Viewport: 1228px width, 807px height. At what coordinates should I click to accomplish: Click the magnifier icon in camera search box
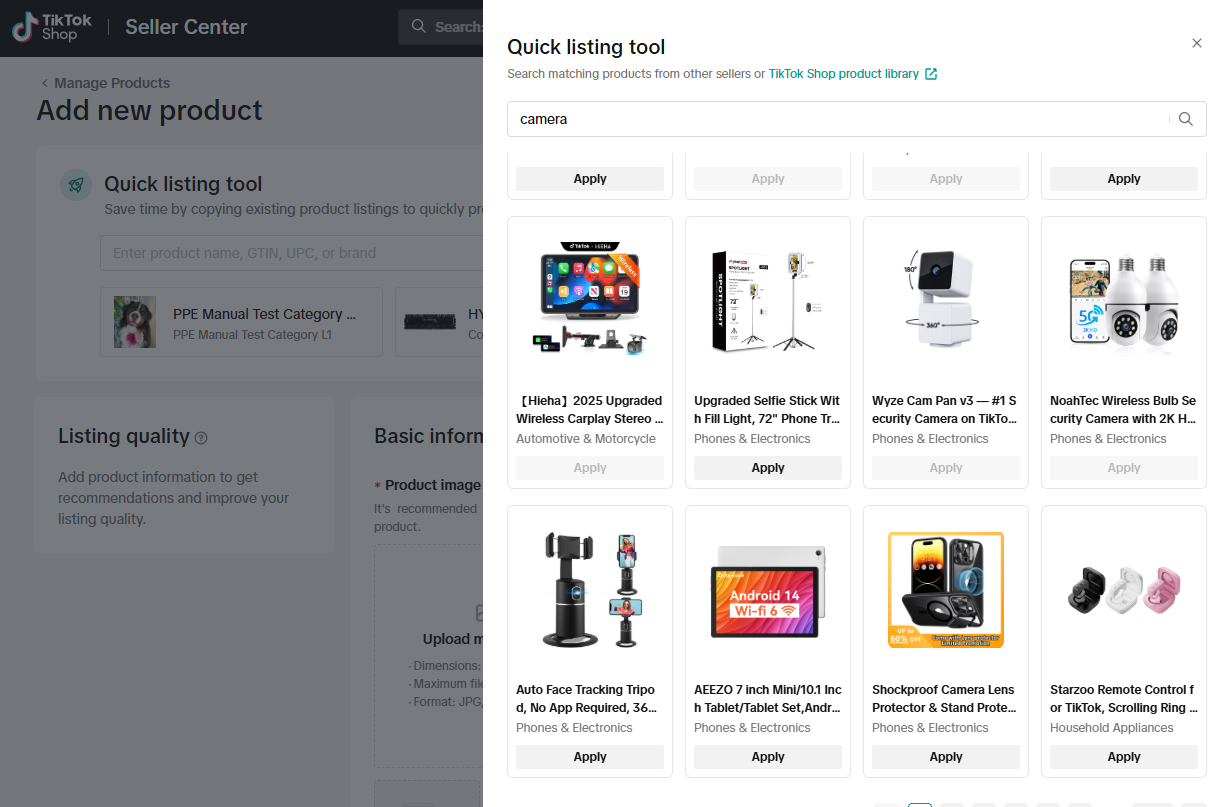click(x=1186, y=119)
